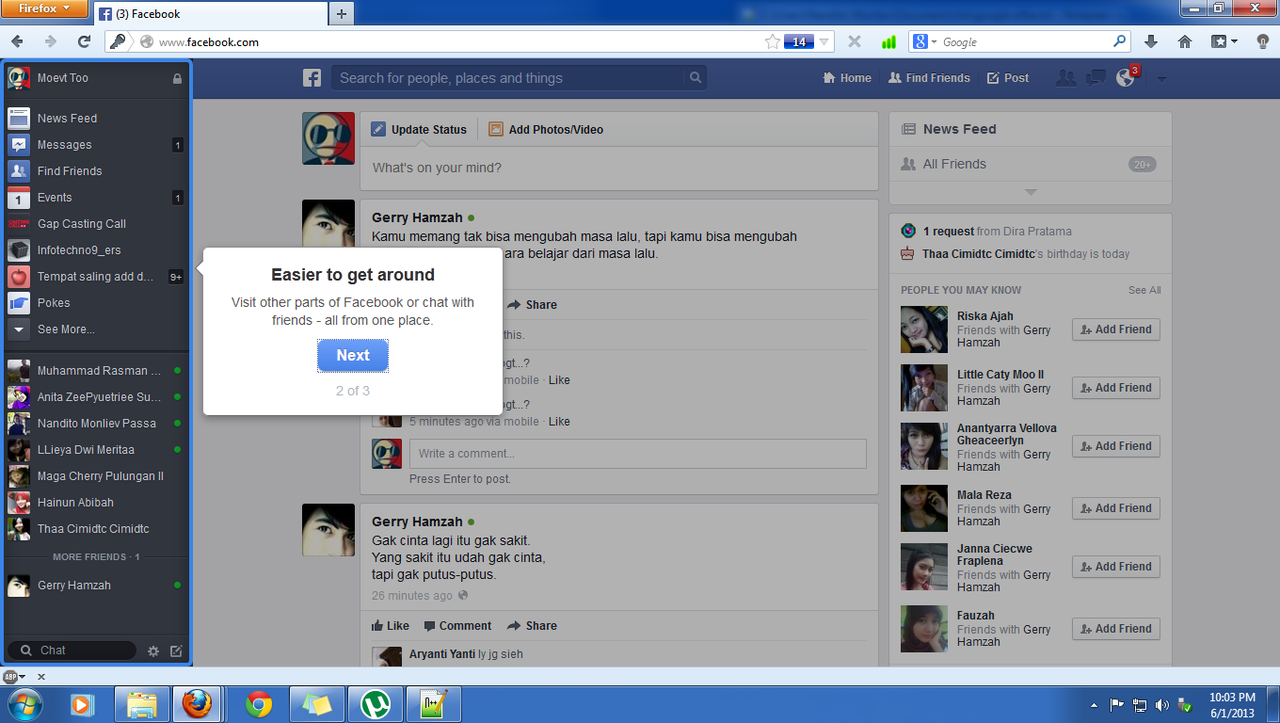Open chat with Gerry Hamzah in sidebar

(96, 585)
